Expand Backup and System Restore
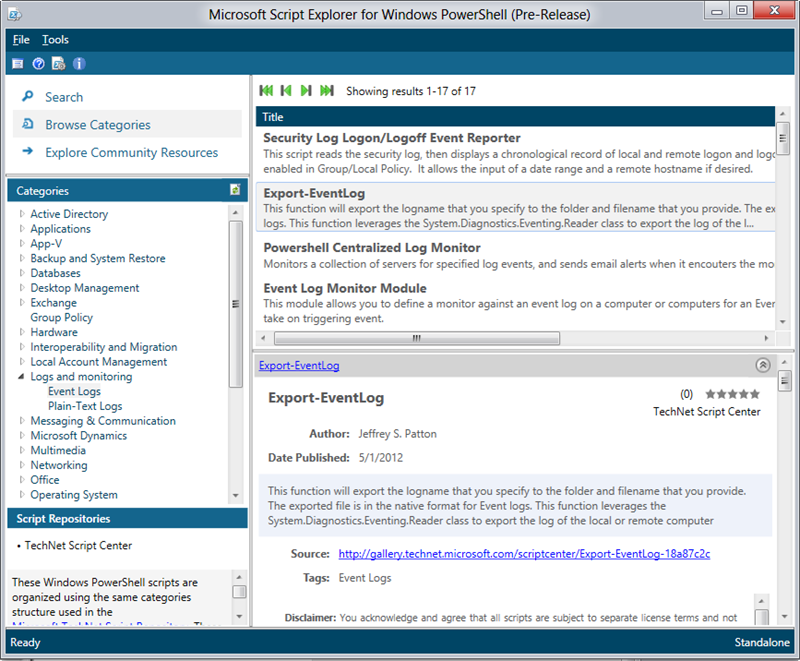Screen dimensions: 800x661 [x=22, y=258]
